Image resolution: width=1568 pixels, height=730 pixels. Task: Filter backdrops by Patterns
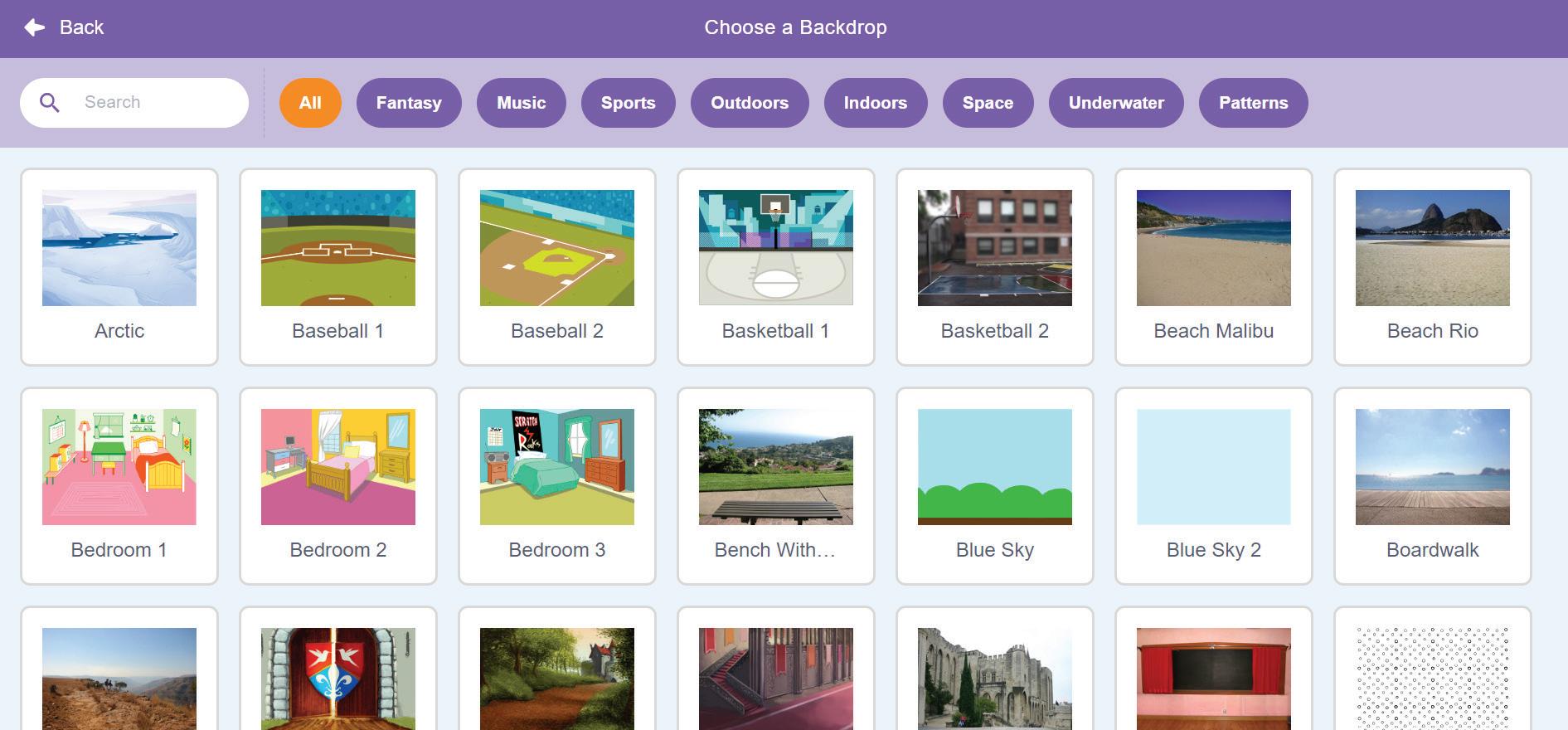1254,103
